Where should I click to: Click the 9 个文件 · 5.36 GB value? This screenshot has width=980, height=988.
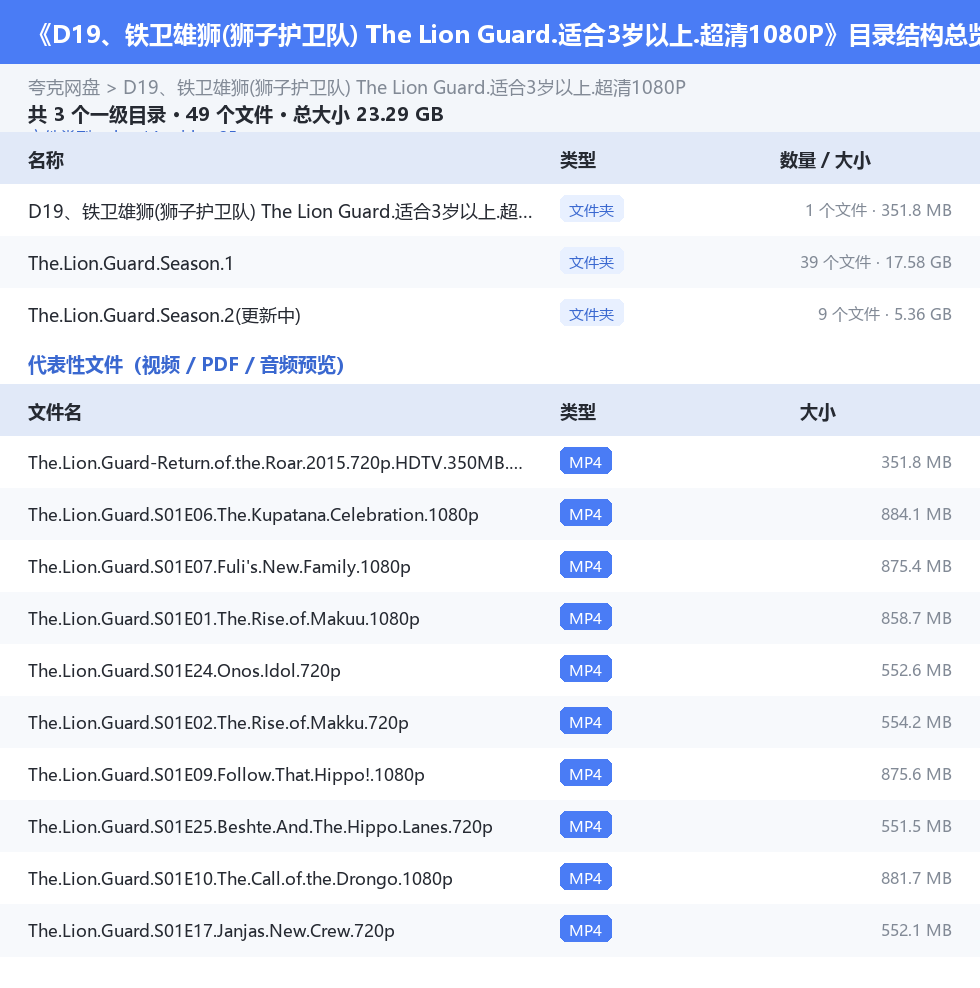(884, 314)
